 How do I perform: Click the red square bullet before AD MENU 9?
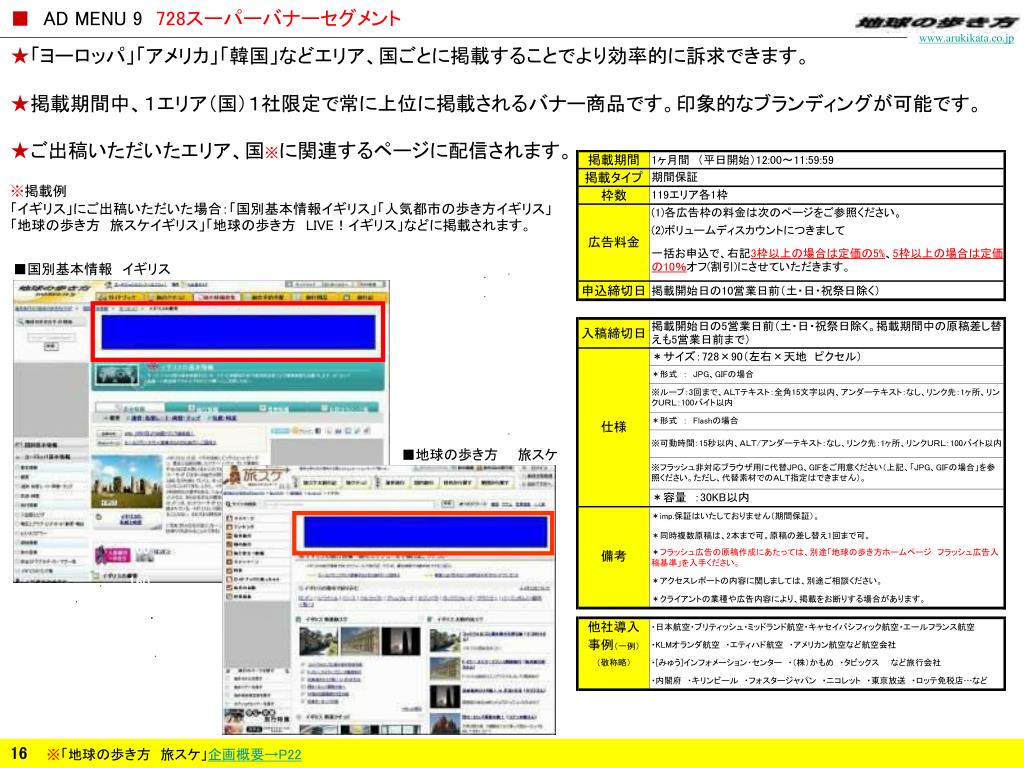coord(21,18)
